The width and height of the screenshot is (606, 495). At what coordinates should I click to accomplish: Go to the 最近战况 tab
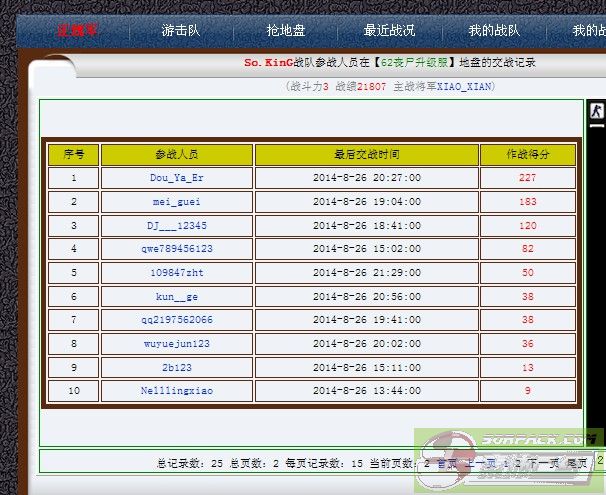point(389,30)
